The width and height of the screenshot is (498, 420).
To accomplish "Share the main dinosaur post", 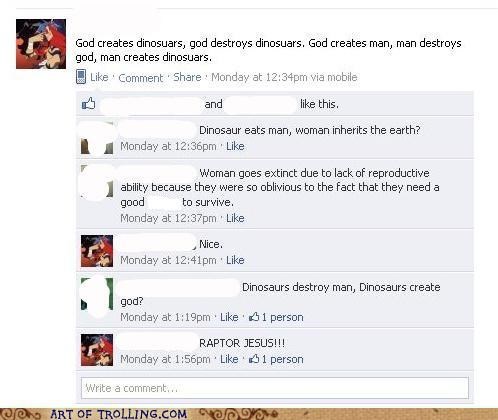I will tap(187, 77).
